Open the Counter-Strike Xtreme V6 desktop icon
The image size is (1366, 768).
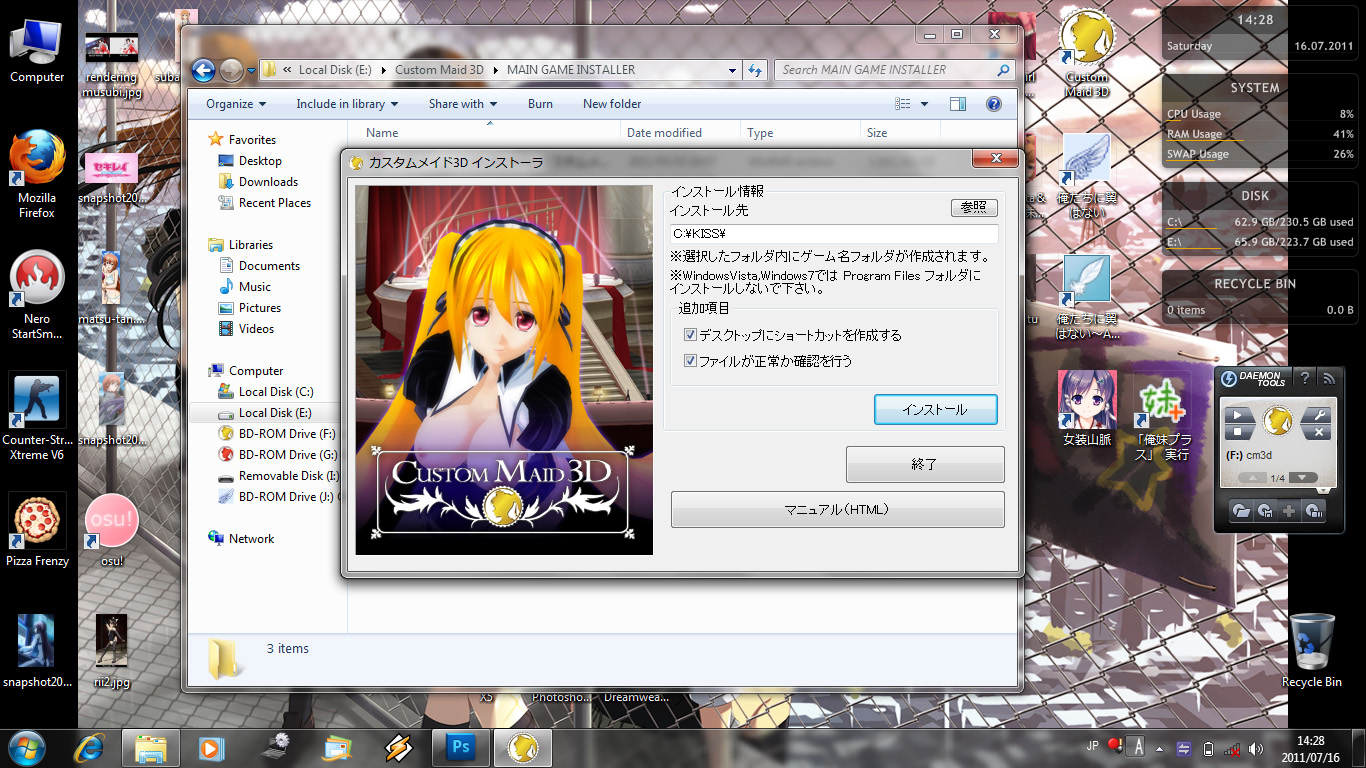coord(37,417)
